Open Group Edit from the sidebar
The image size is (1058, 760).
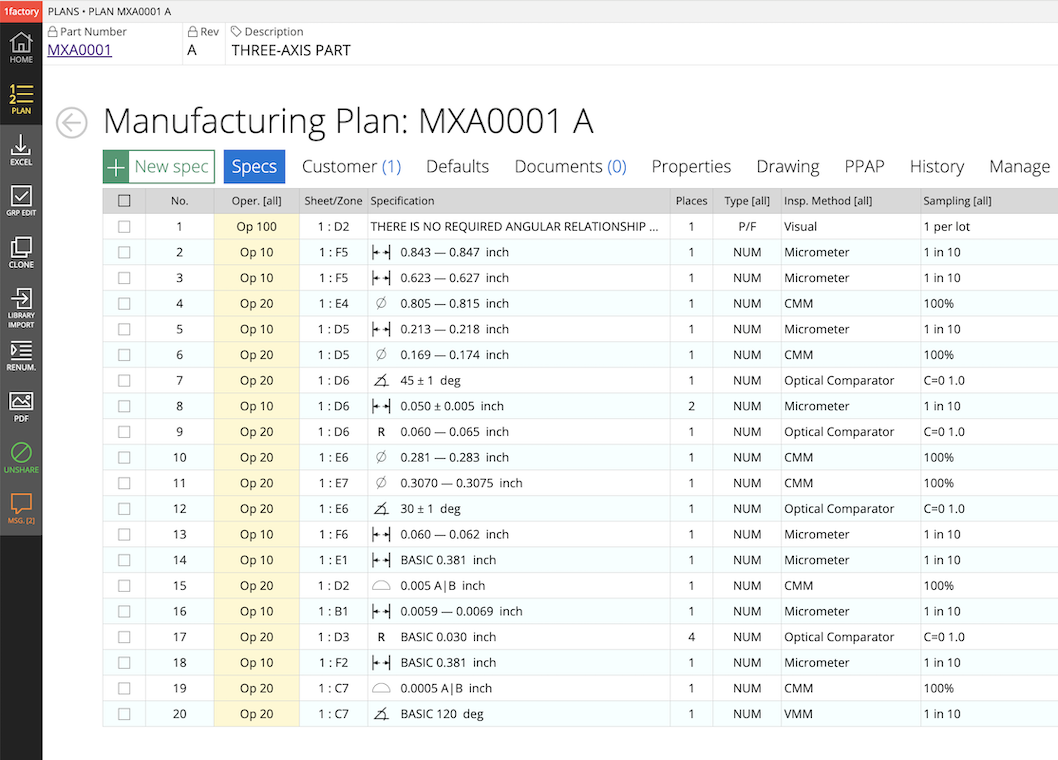click(20, 198)
